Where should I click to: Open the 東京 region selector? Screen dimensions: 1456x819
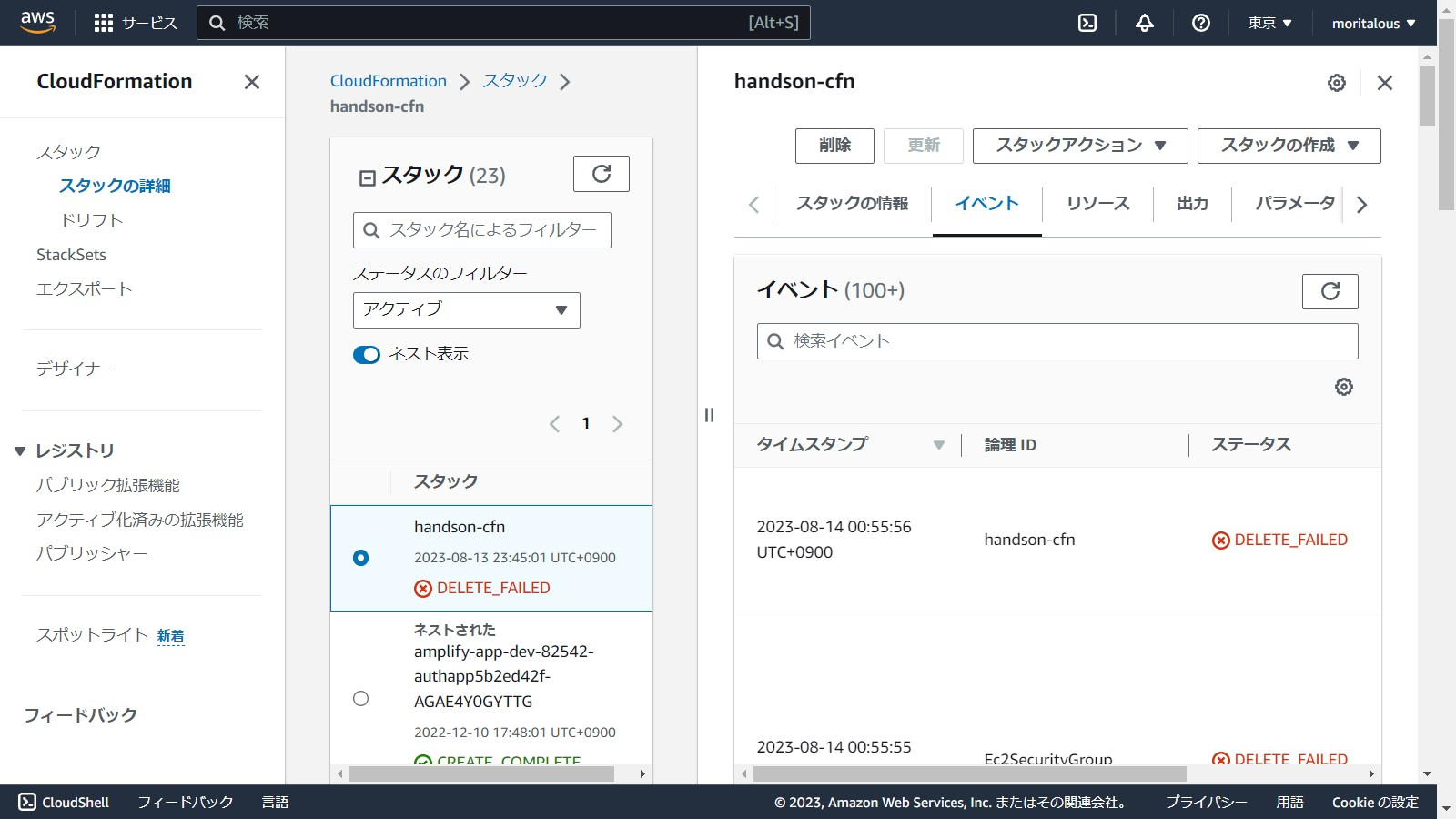[1269, 23]
